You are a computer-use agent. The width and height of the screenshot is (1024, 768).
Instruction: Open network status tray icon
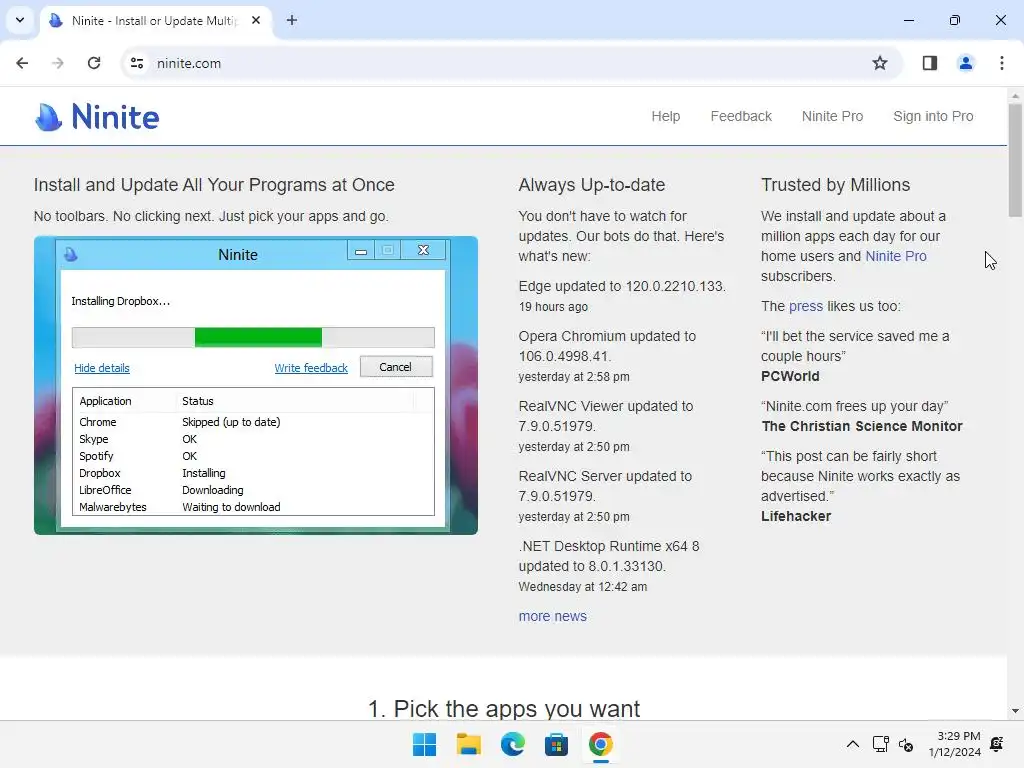pyautogui.click(x=880, y=744)
